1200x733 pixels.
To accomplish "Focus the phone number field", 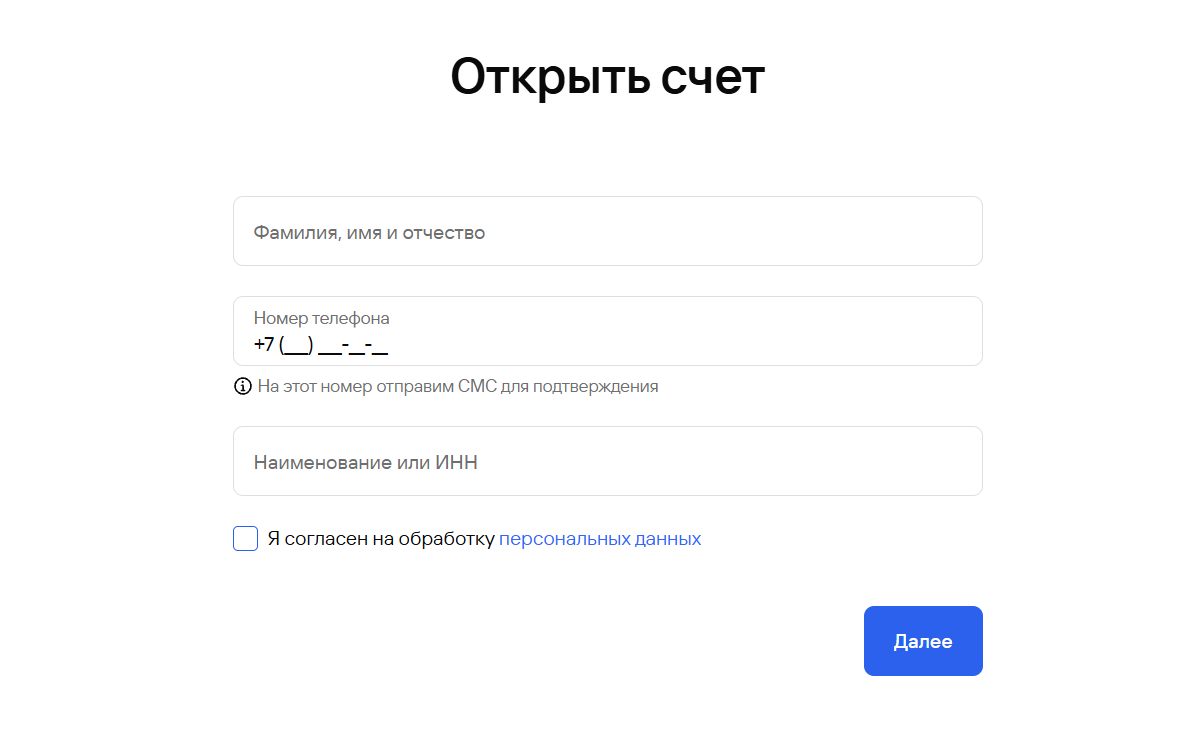I will (x=607, y=331).
